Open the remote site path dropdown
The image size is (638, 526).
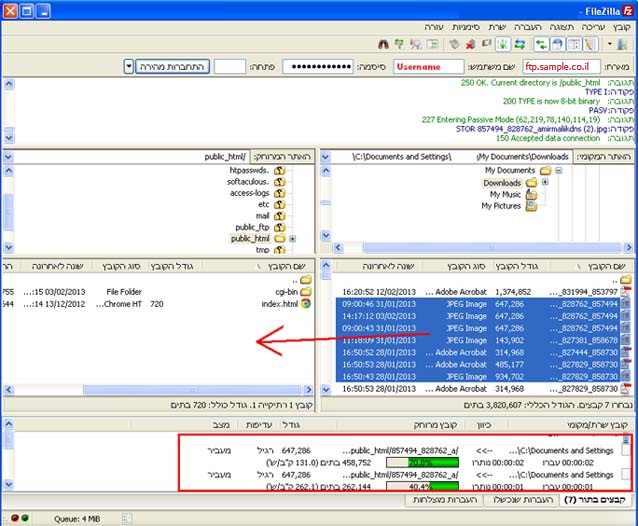(x=8, y=157)
